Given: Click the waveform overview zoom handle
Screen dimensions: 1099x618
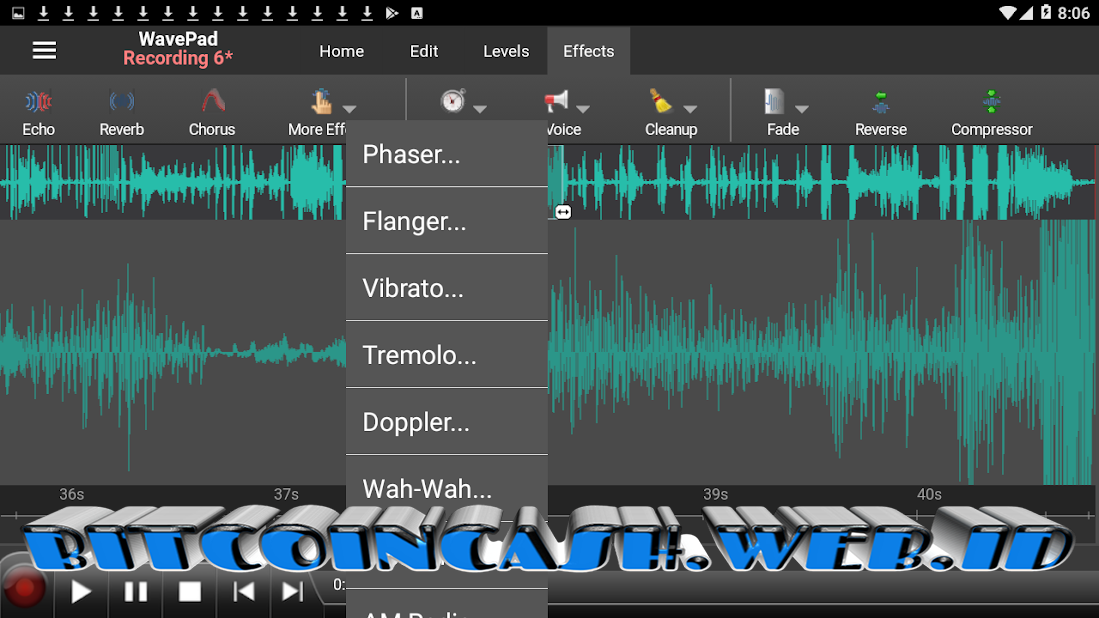Looking at the screenshot, I should tap(563, 212).
